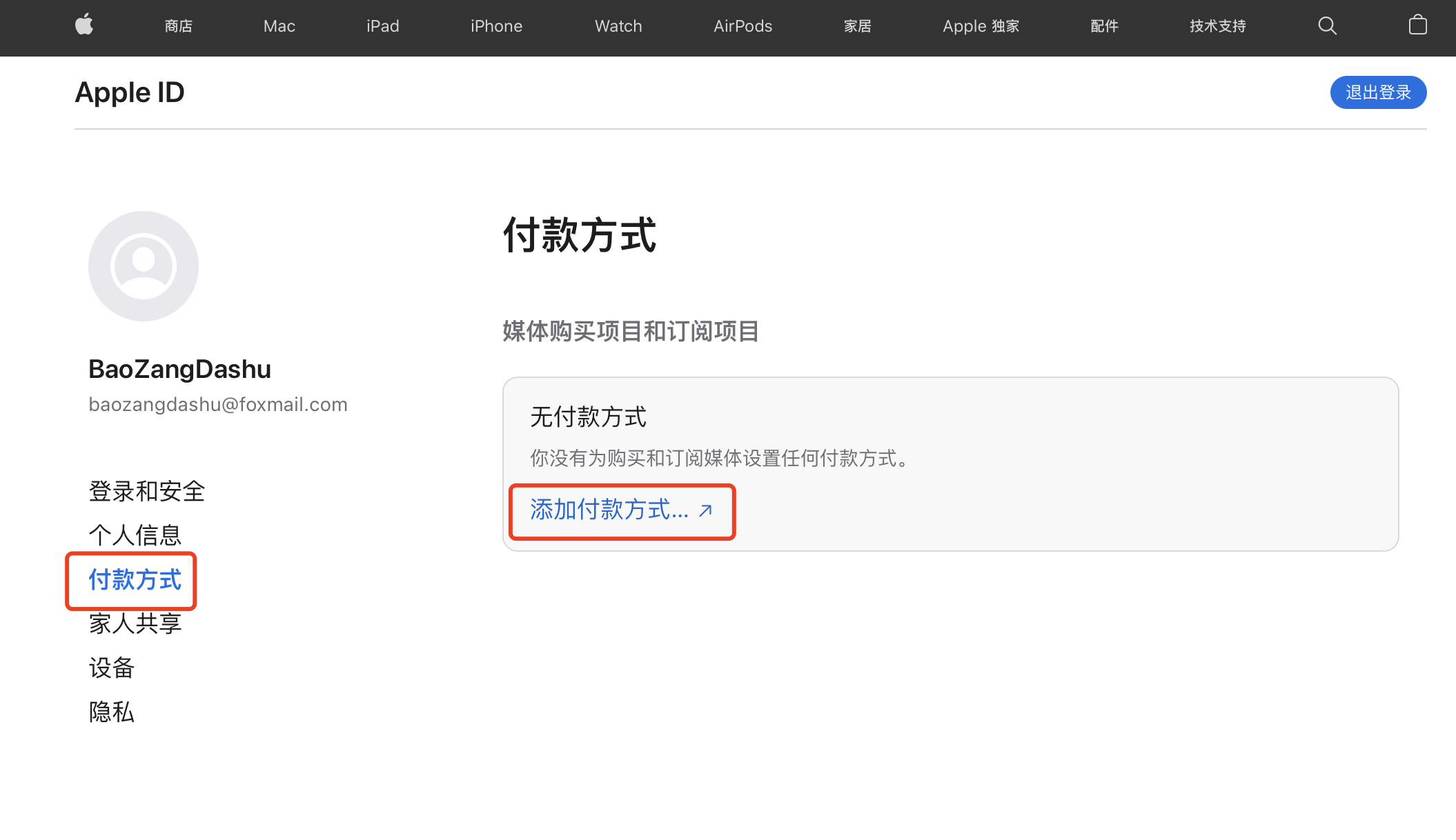The width and height of the screenshot is (1456, 840).
Task: Open the search magnifier icon
Action: click(x=1327, y=26)
